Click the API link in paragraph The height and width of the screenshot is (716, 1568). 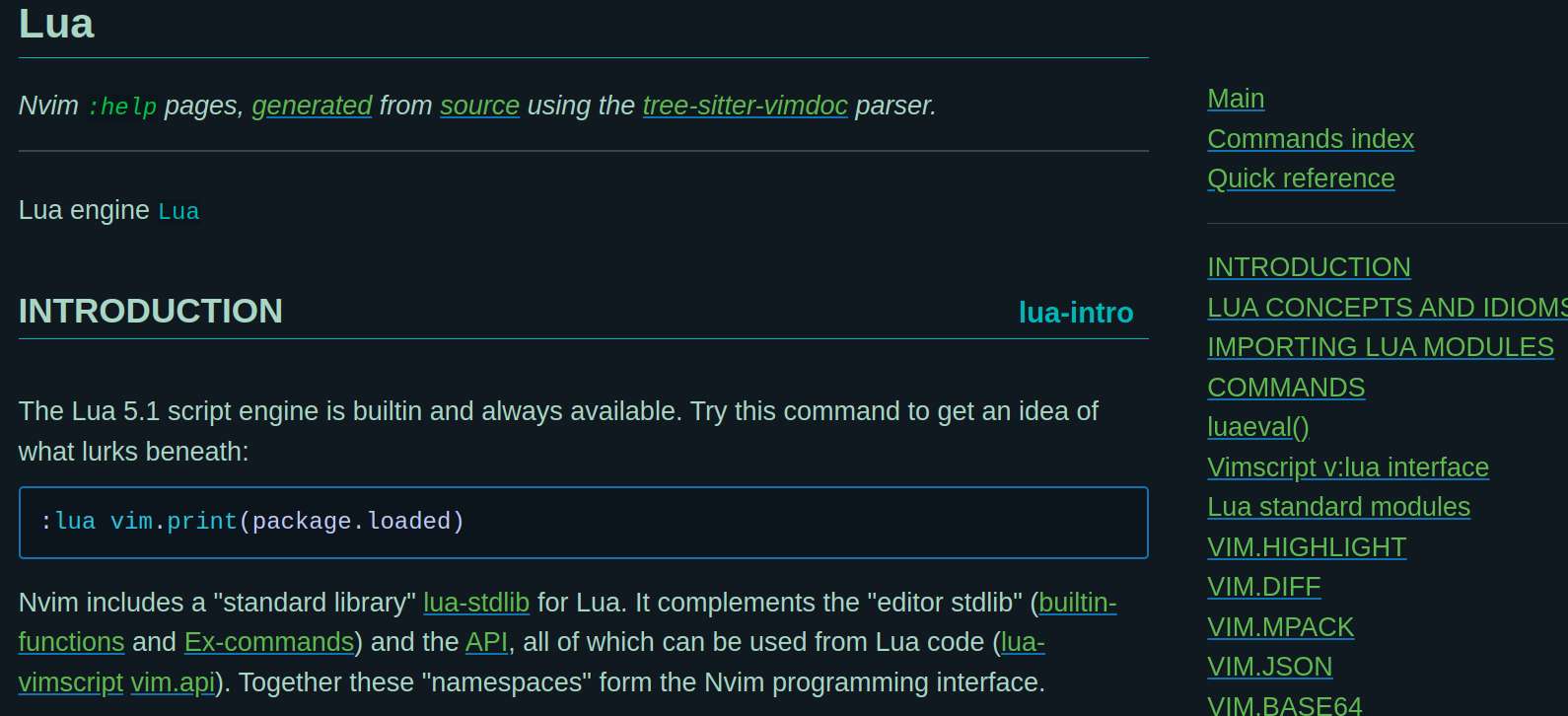coord(486,642)
